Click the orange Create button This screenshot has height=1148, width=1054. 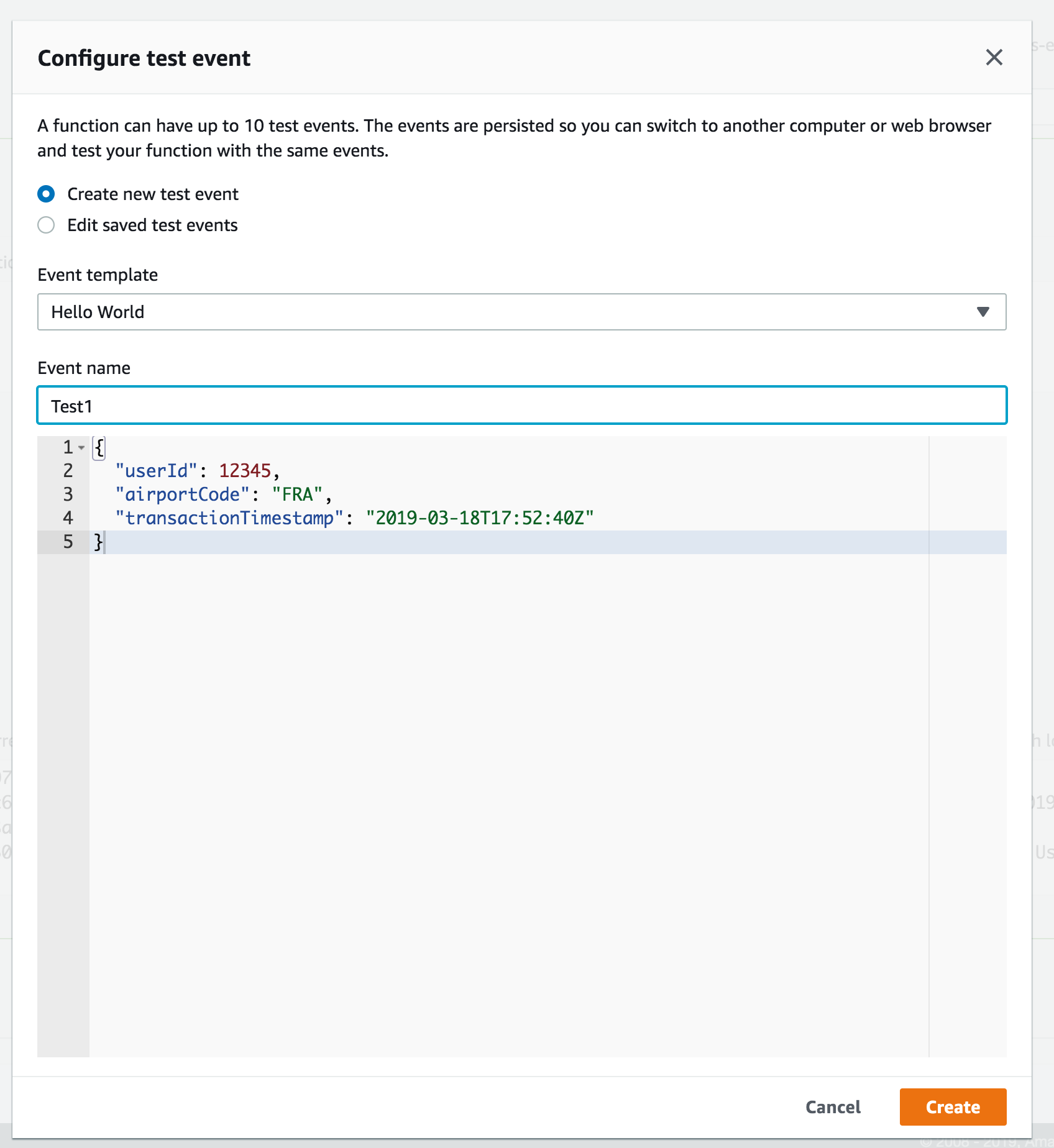pos(952,1107)
